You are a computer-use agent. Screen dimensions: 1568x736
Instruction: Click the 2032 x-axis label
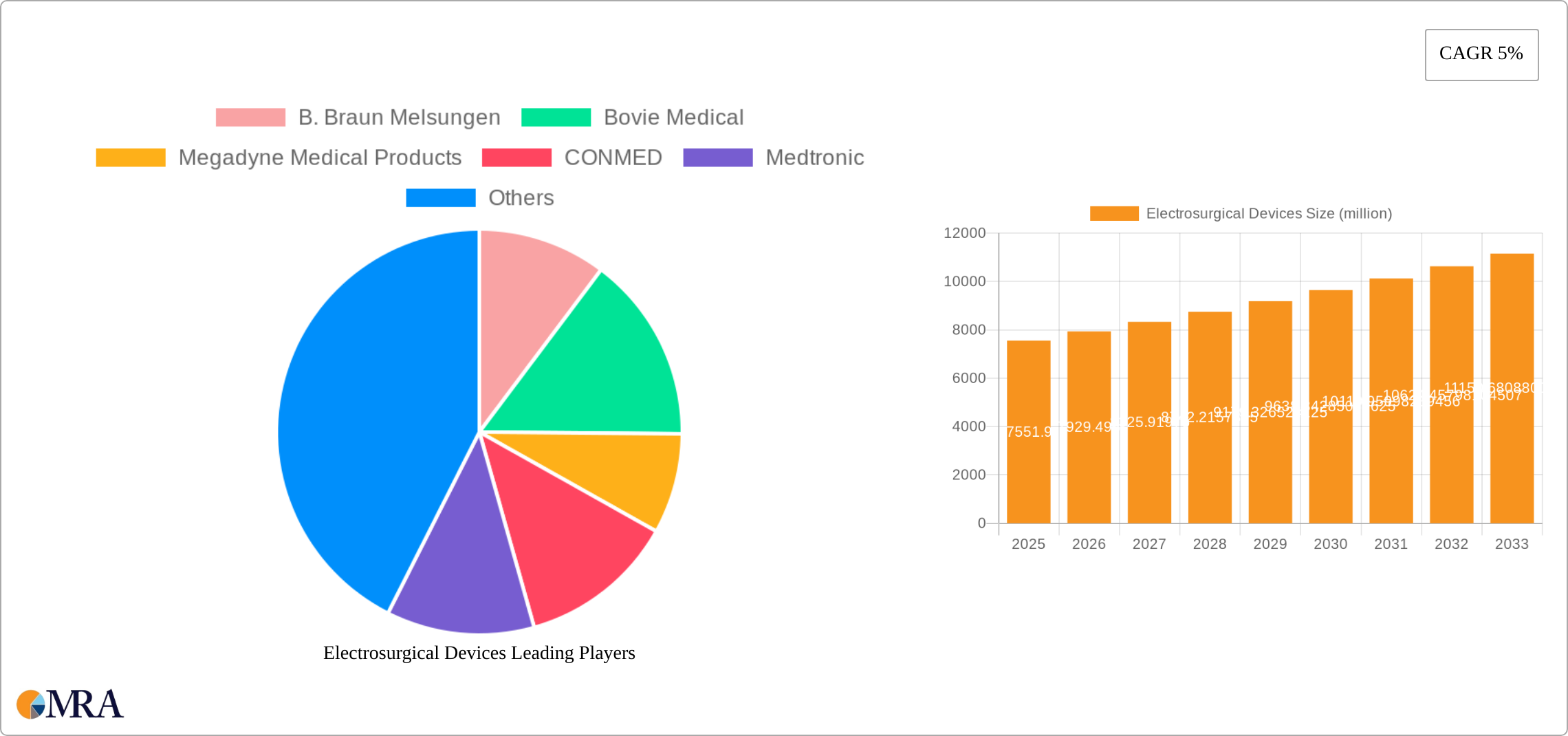pos(1452,544)
